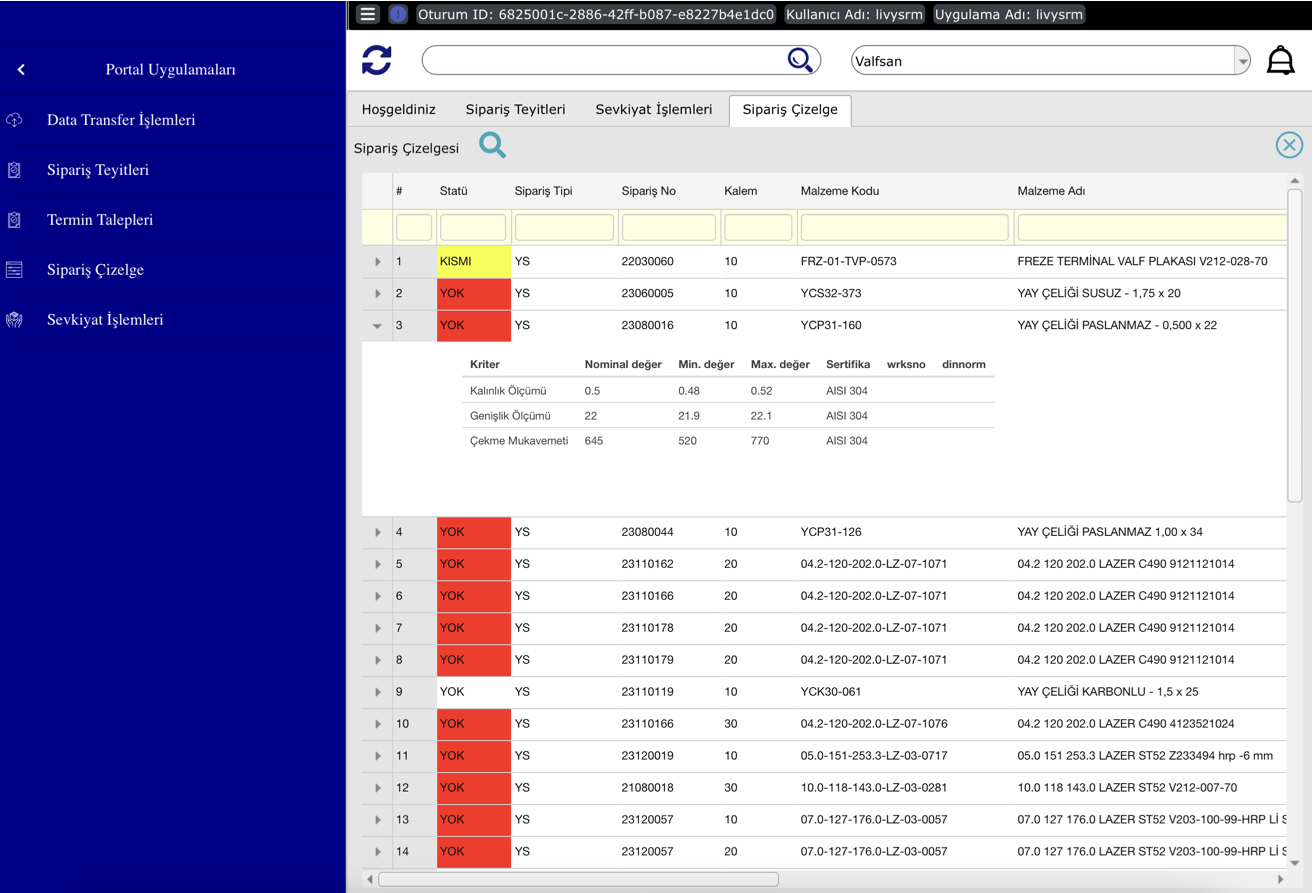
Task: Collapse expanded row 3 details
Action: click(x=377, y=326)
